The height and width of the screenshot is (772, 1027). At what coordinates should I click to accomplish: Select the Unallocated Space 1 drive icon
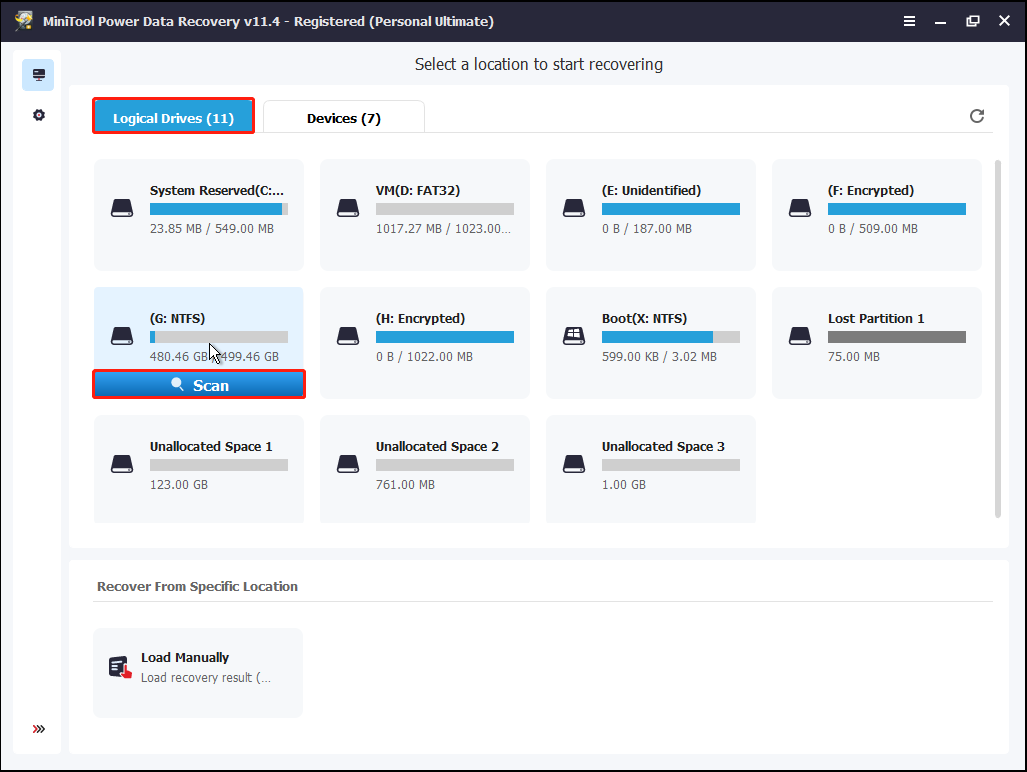pyautogui.click(x=122, y=464)
